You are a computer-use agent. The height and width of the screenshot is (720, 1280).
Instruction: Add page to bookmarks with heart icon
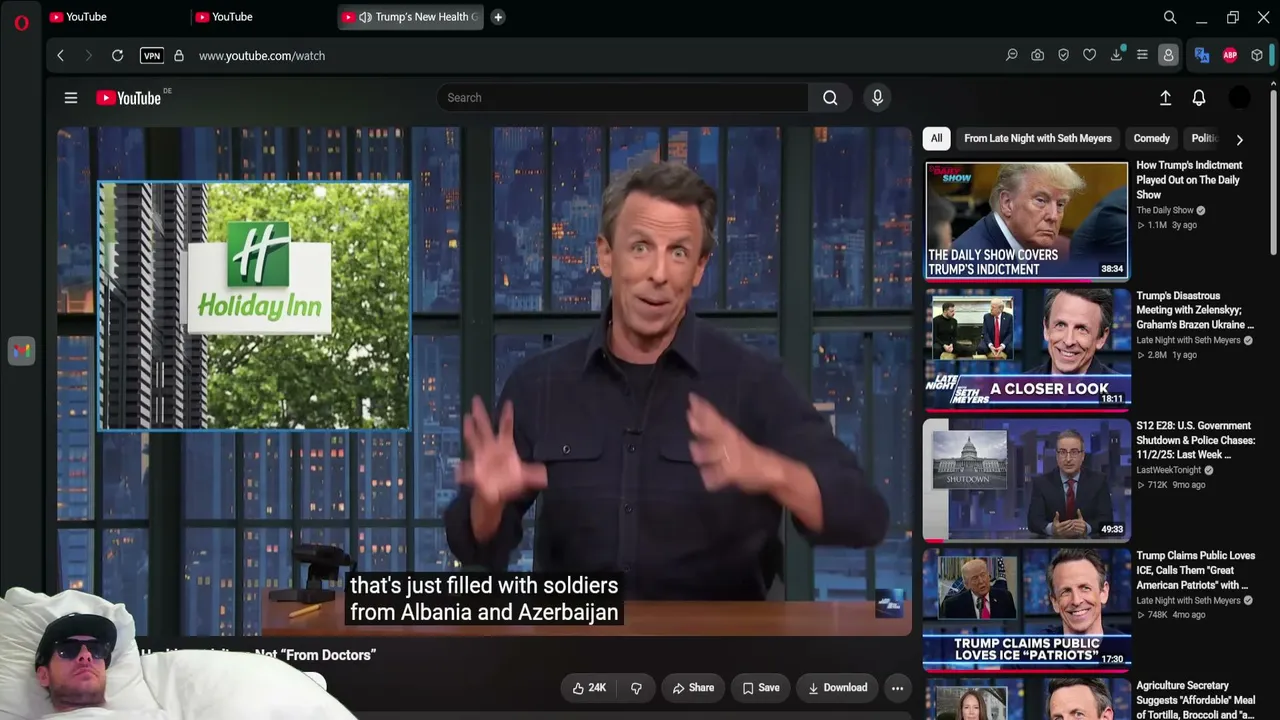(1090, 56)
